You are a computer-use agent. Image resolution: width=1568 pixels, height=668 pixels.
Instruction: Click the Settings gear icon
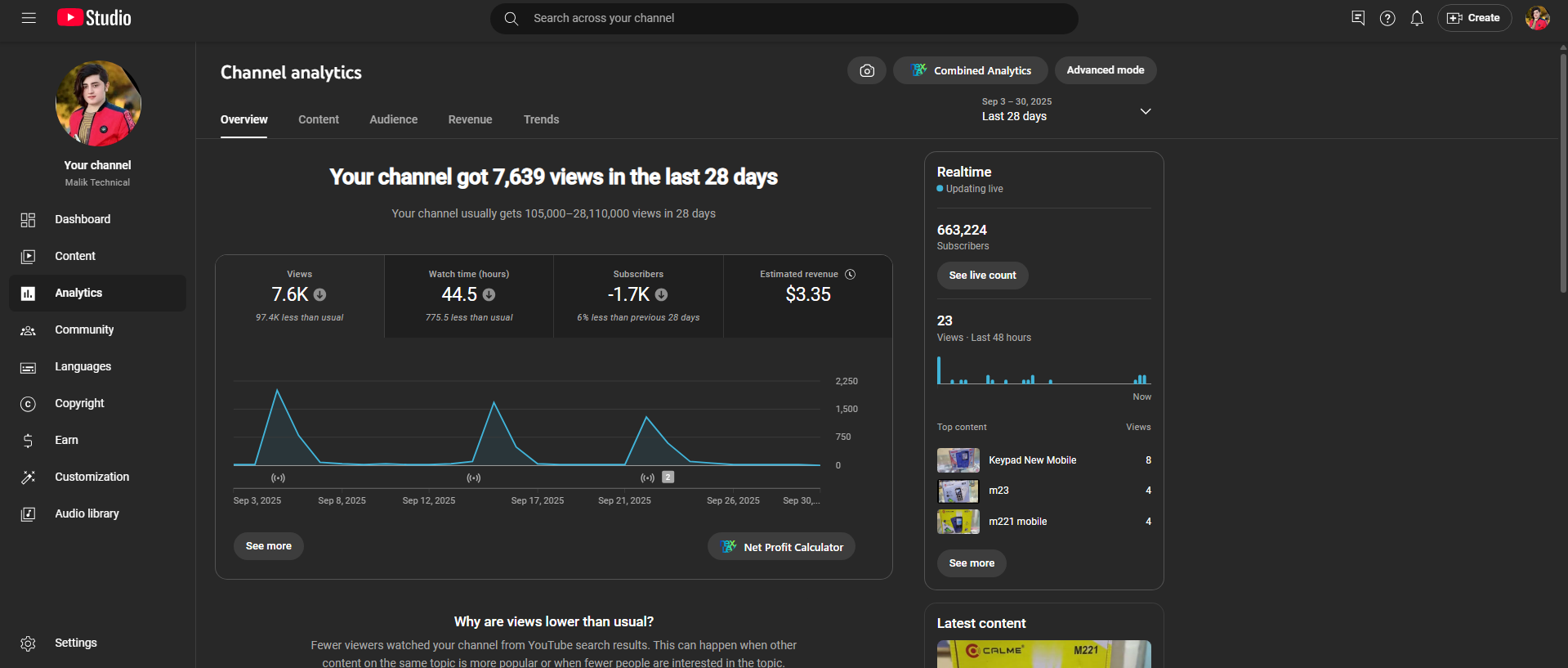28,643
